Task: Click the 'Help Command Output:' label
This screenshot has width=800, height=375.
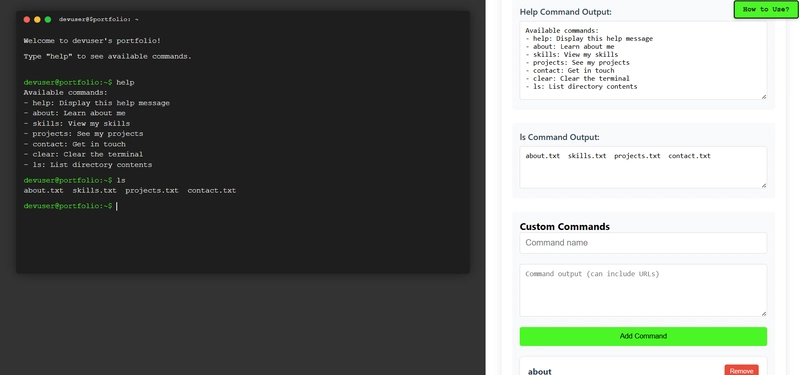Action: pyautogui.click(x=565, y=12)
